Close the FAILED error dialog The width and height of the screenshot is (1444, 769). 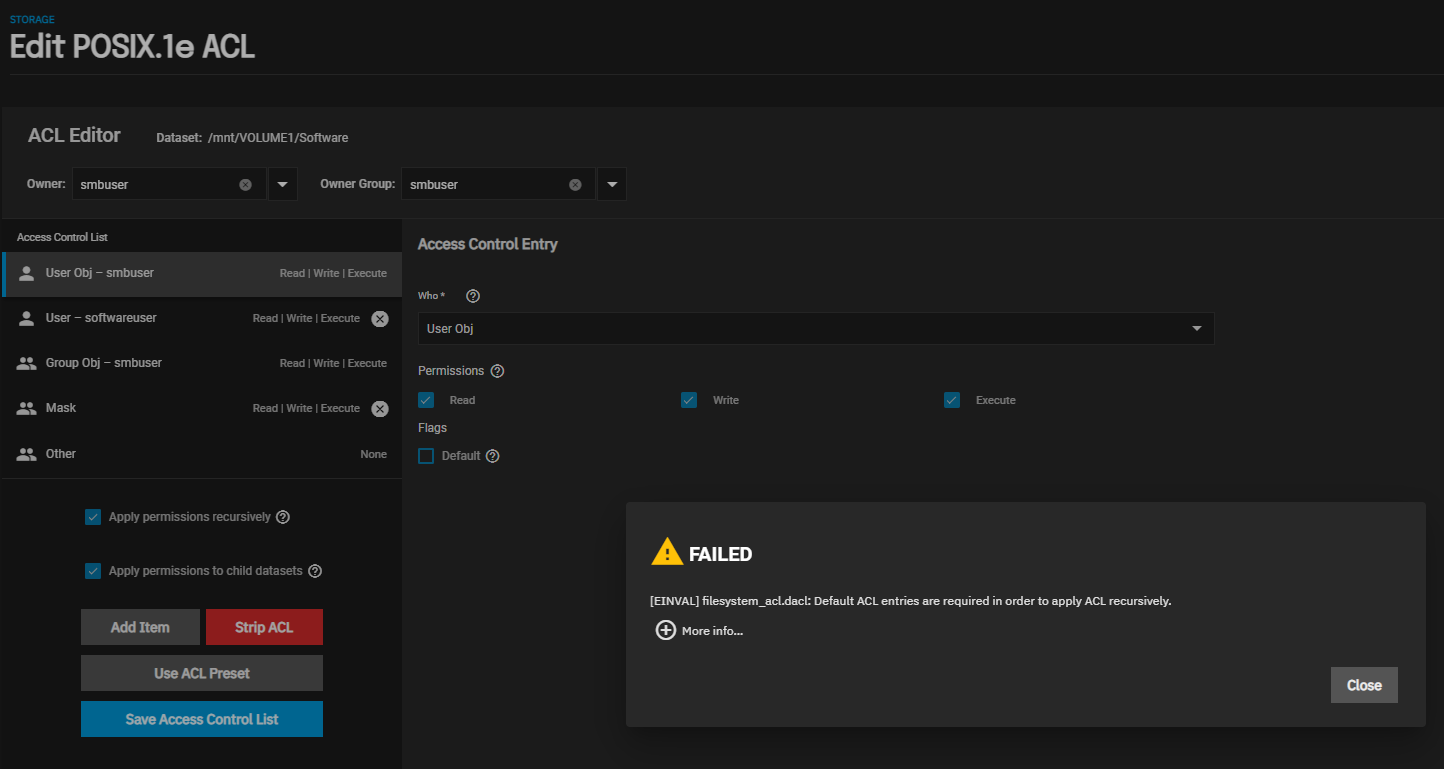point(1364,685)
